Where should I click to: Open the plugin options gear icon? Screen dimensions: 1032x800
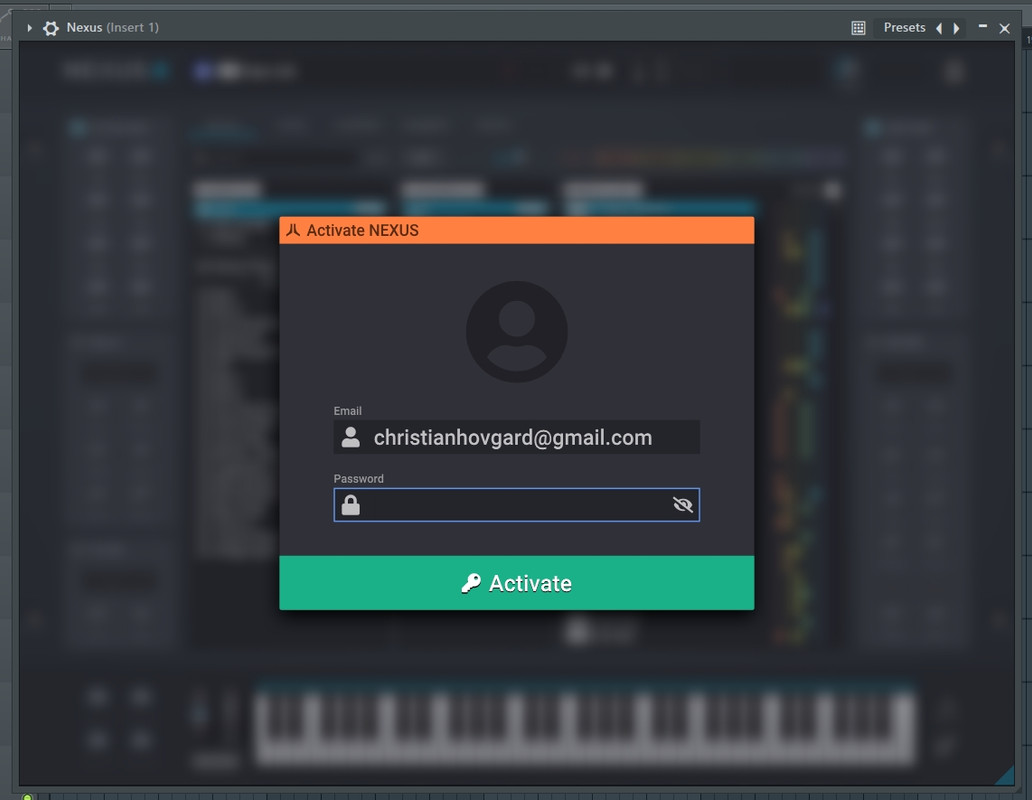coord(51,28)
